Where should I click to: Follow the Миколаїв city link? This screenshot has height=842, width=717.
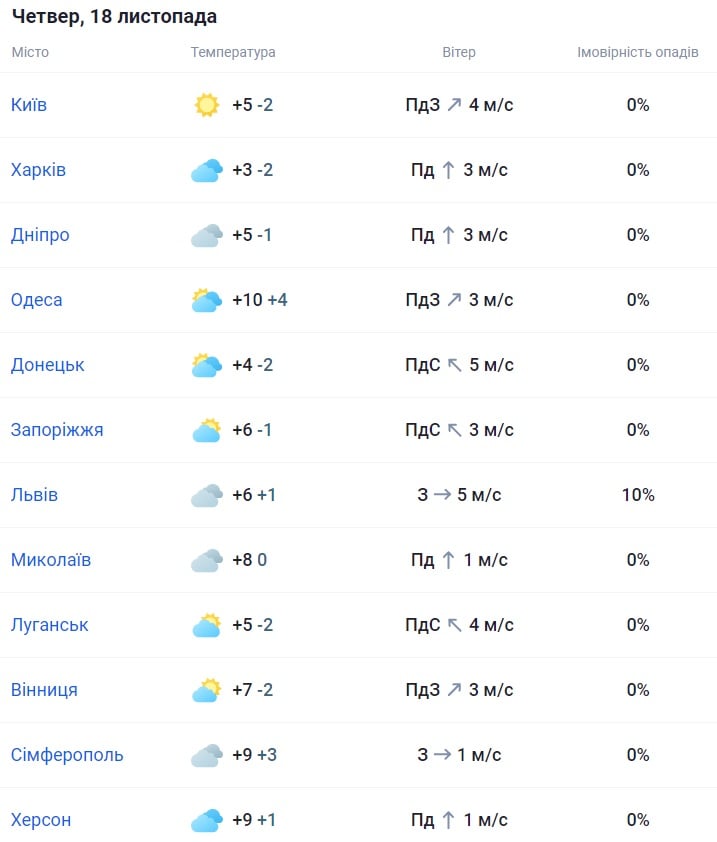click(51, 560)
